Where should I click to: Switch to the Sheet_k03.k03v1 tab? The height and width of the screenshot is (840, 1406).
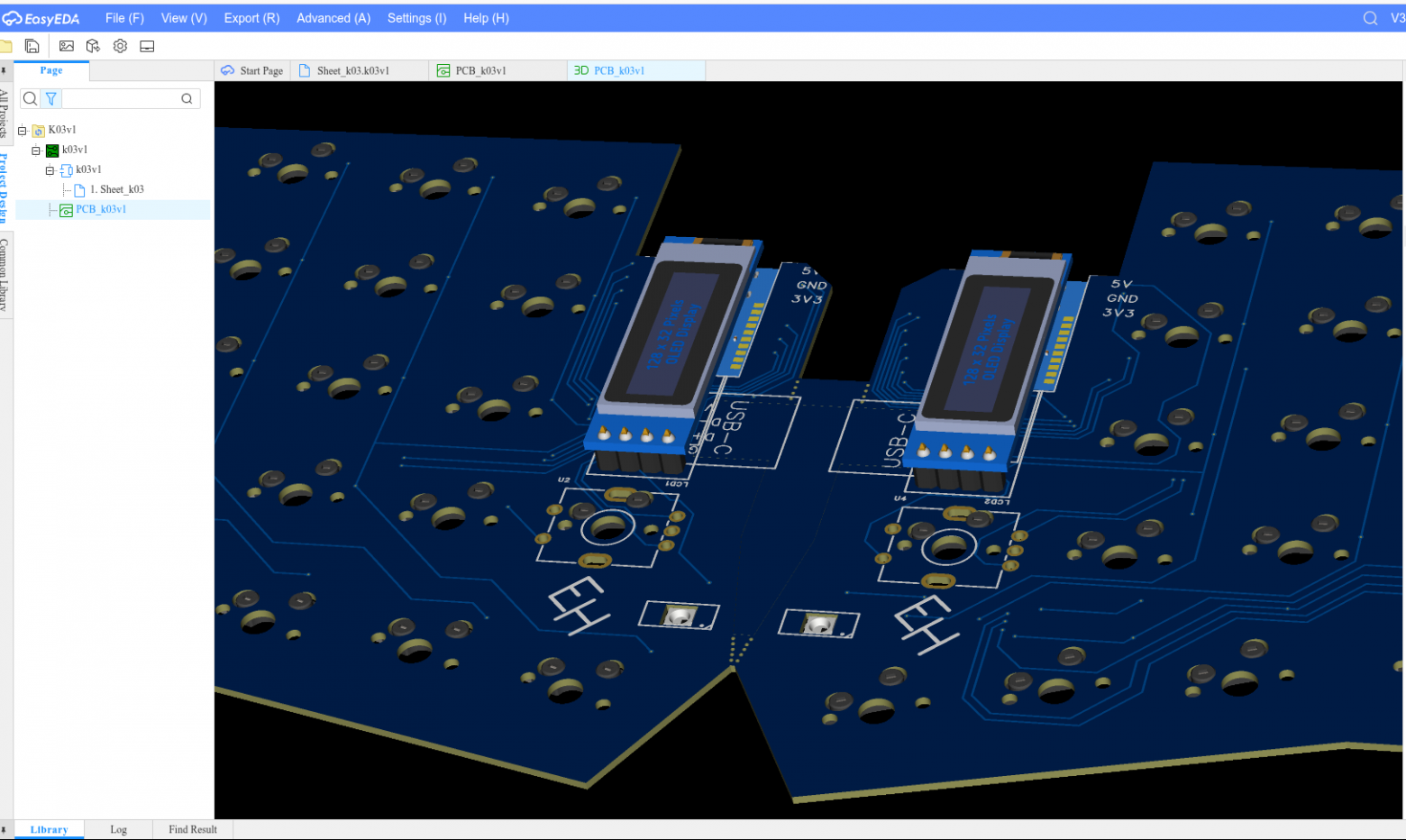pyautogui.click(x=360, y=70)
